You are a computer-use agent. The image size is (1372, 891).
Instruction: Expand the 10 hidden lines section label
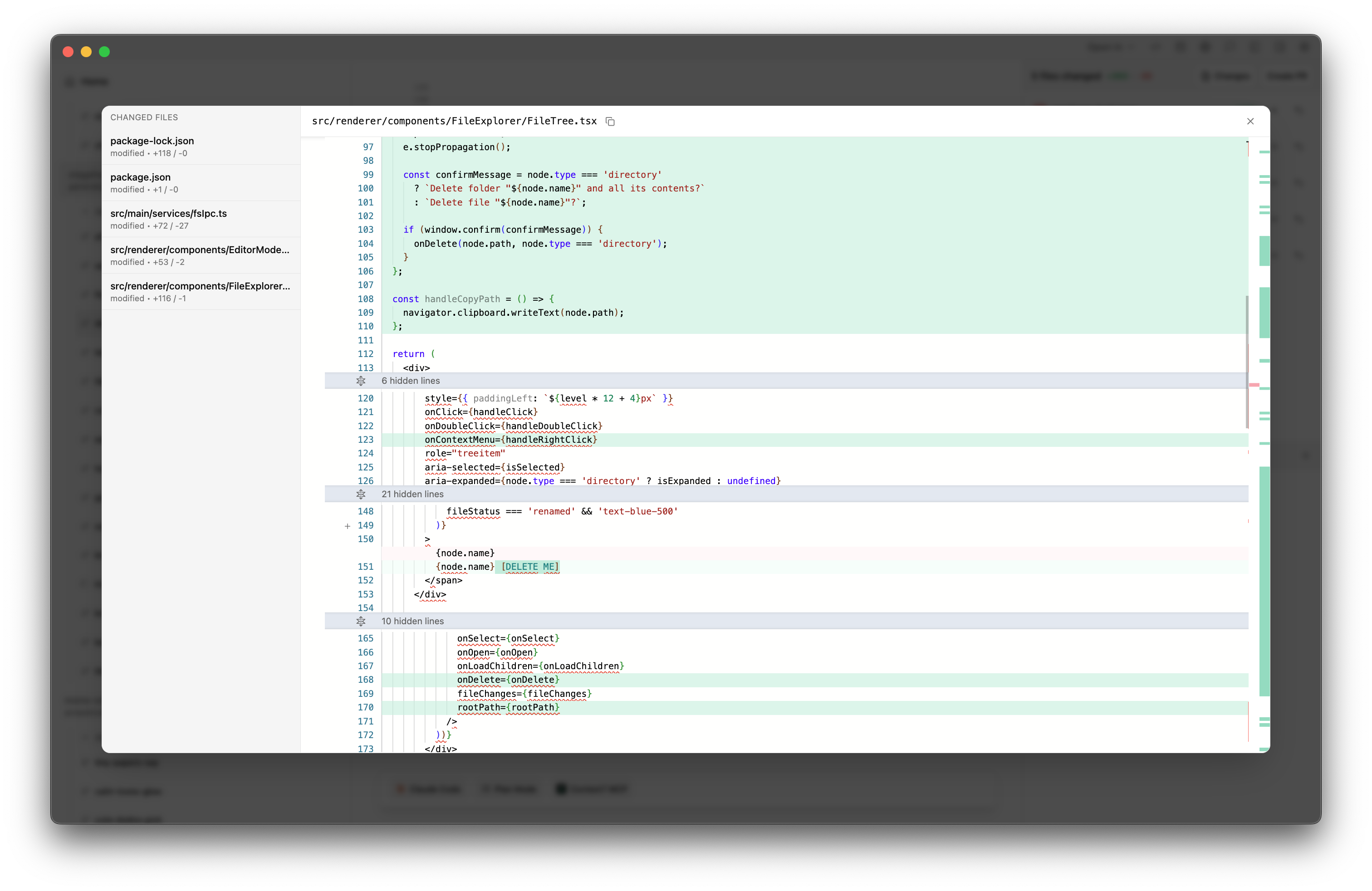[x=412, y=621]
